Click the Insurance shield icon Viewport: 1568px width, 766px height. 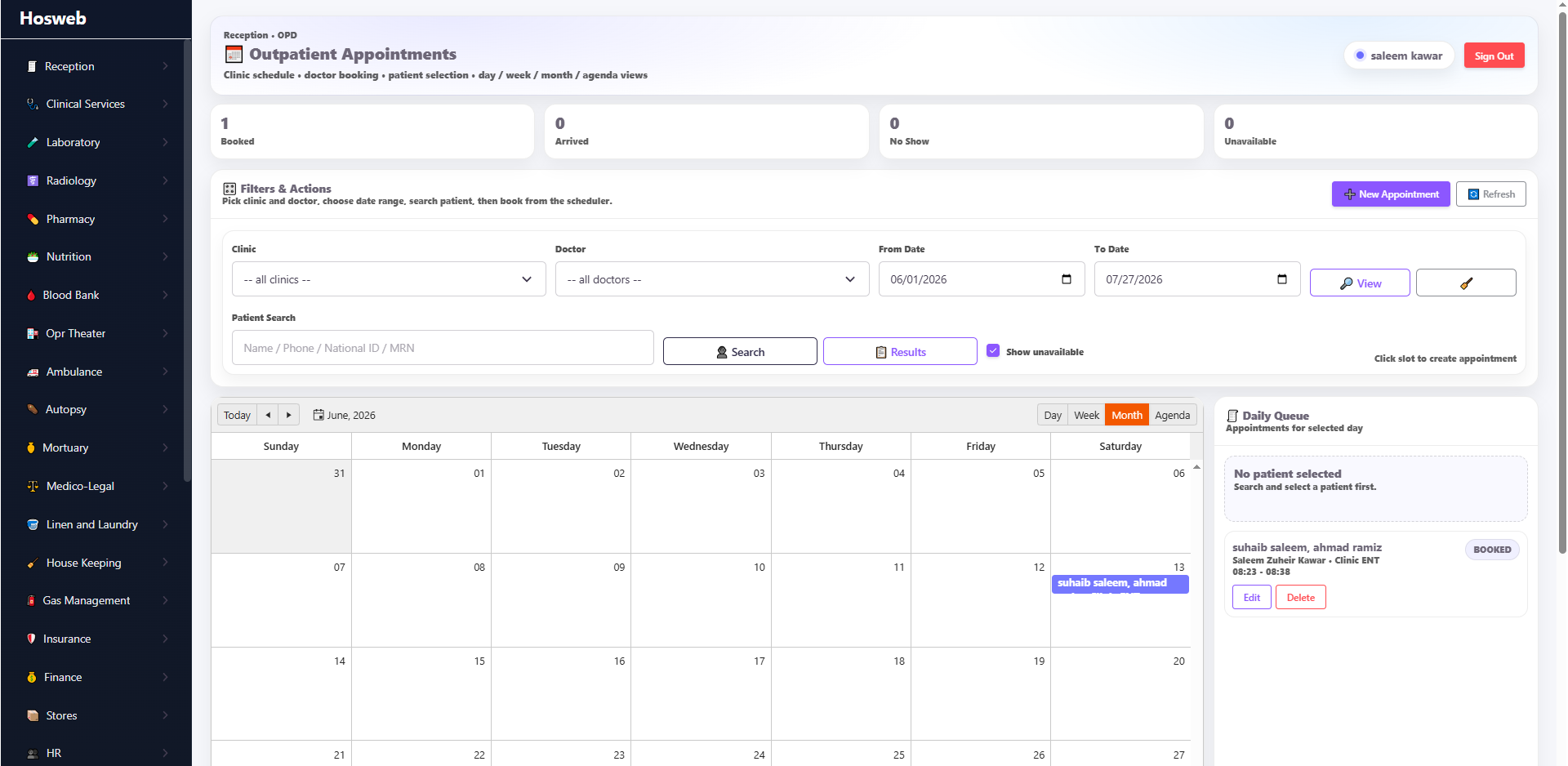pos(31,639)
